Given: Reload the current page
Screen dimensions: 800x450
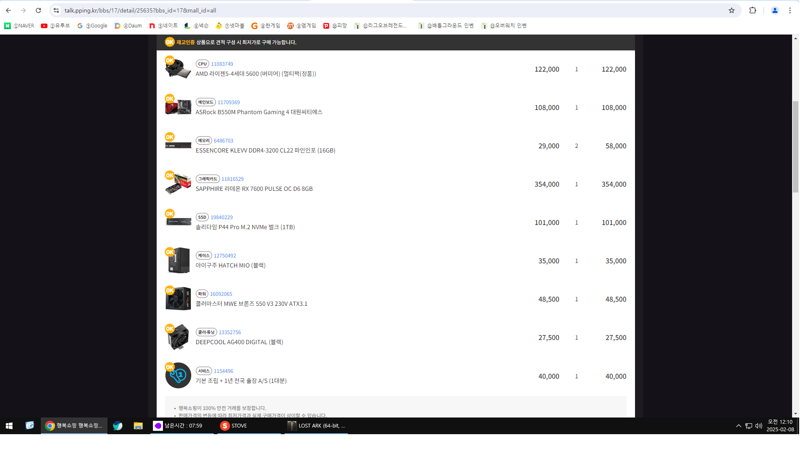Looking at the screenshot, I should tap(38, 10).
